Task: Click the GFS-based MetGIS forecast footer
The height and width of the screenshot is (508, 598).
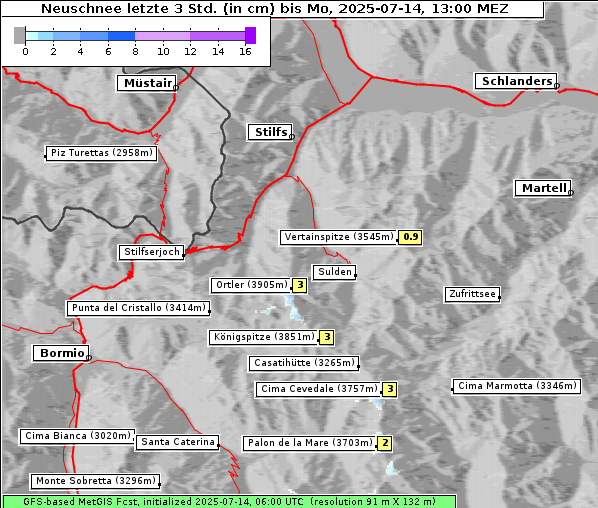Action: pos(229,502)
